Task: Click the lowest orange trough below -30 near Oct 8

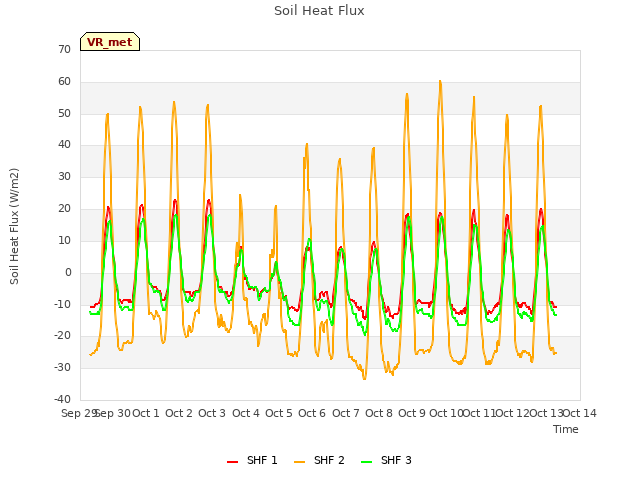Action: tap(364, 379)
